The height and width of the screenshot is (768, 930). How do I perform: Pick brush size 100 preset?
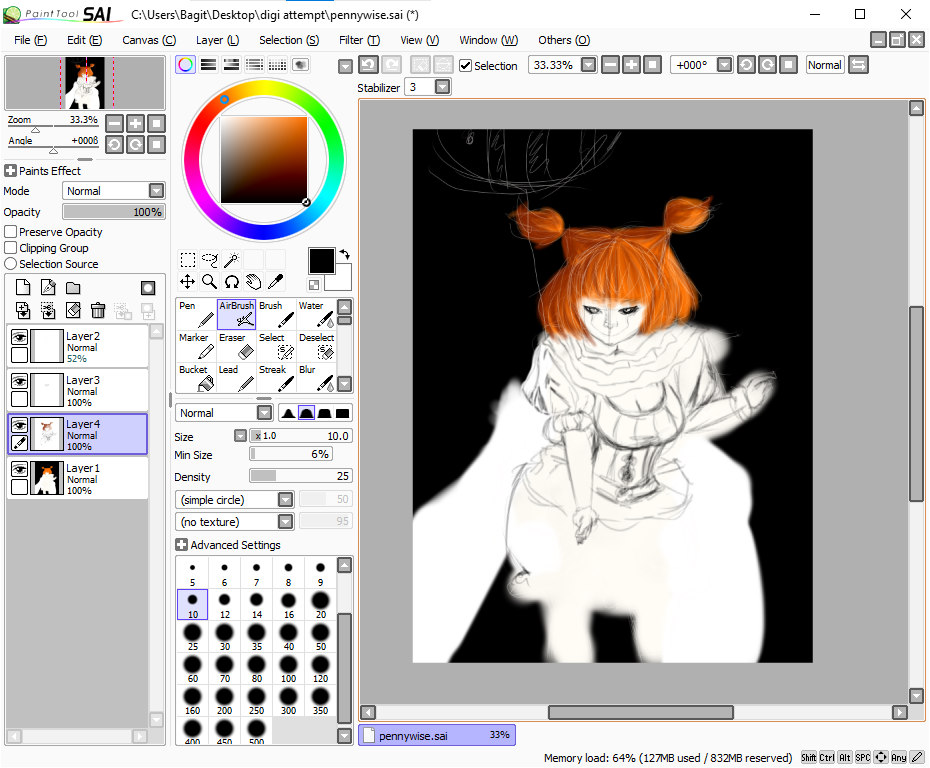click(x=288, y=669)
